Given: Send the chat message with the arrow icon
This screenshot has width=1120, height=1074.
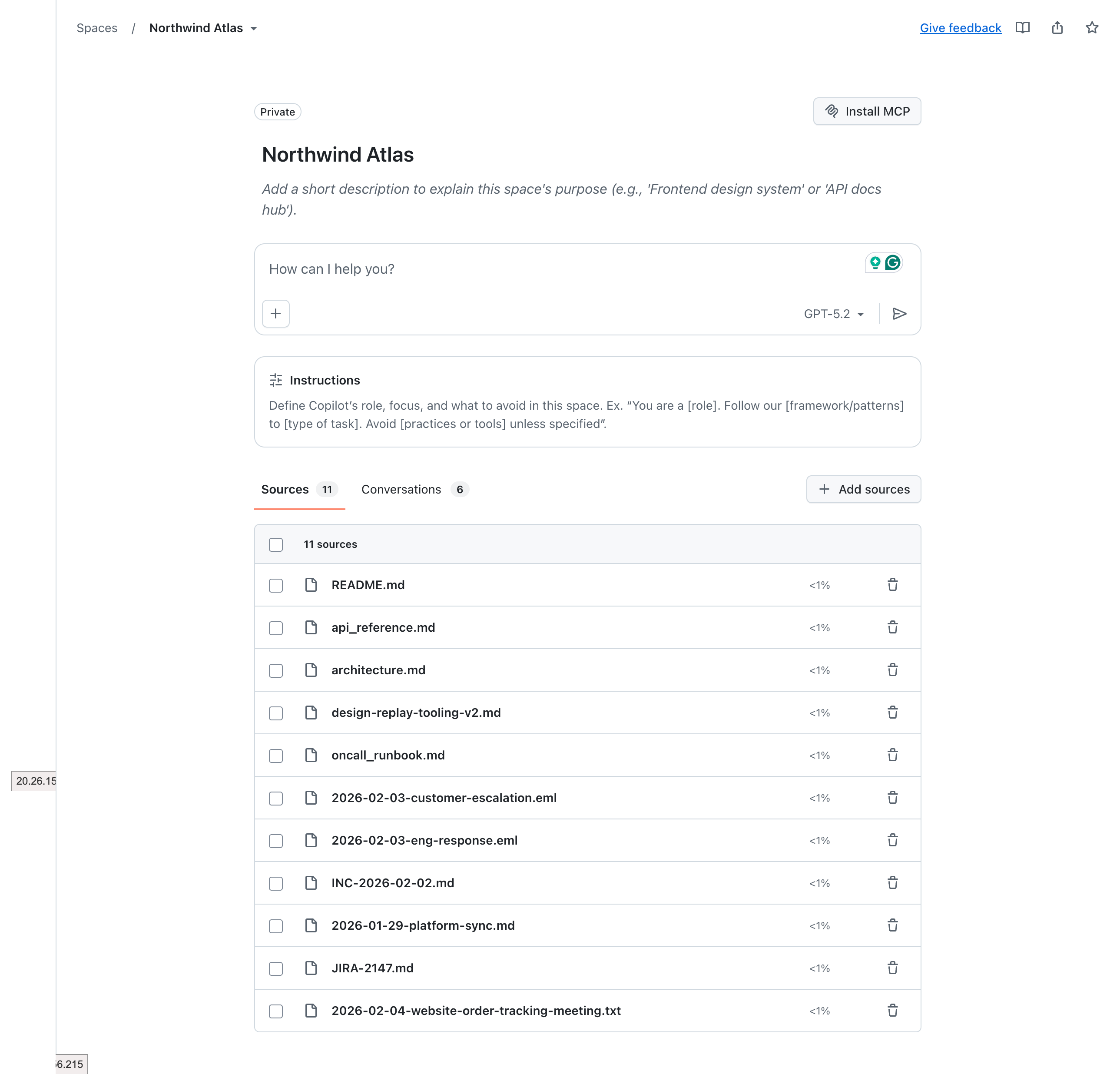Looking at the screenshot, I should point(899,313).
